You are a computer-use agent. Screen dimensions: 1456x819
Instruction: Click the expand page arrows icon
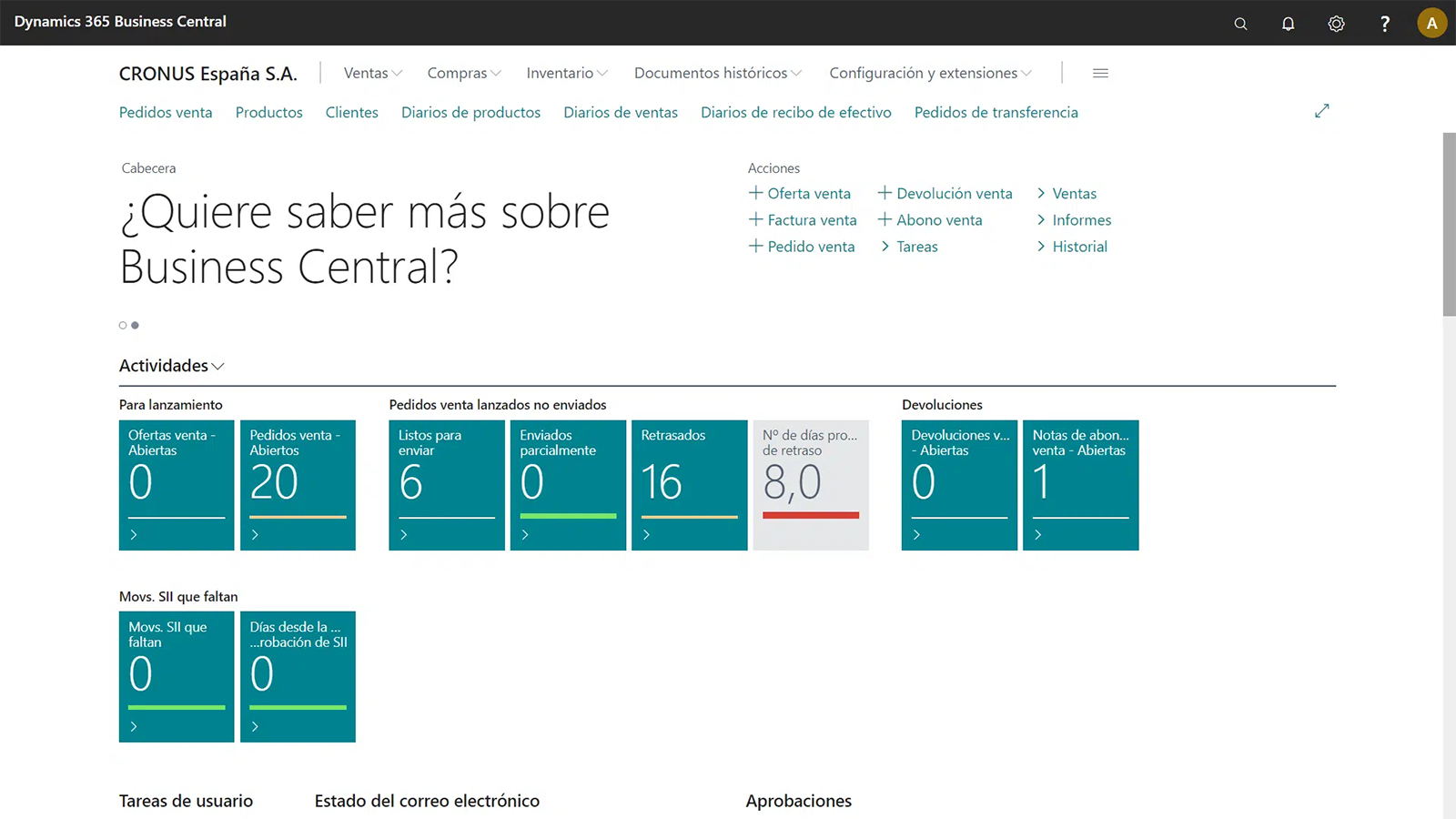(1321, 111)
